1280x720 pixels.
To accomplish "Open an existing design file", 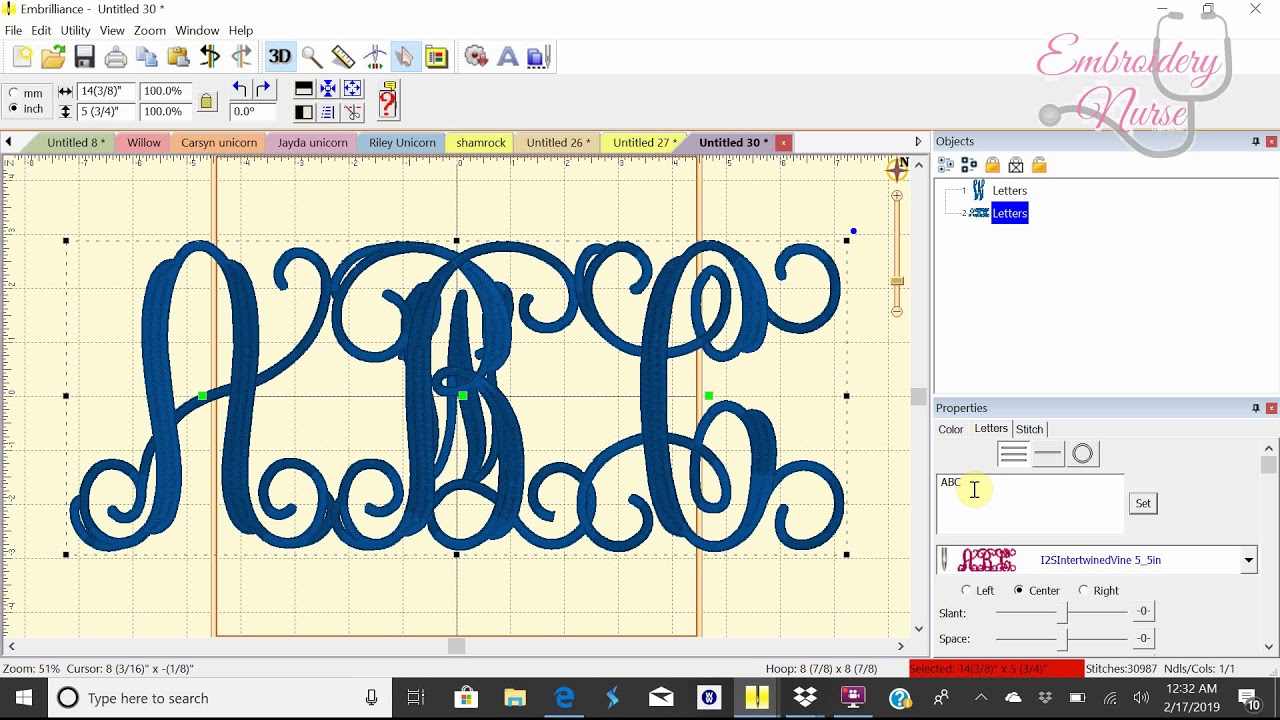I will tap(53, 57).
